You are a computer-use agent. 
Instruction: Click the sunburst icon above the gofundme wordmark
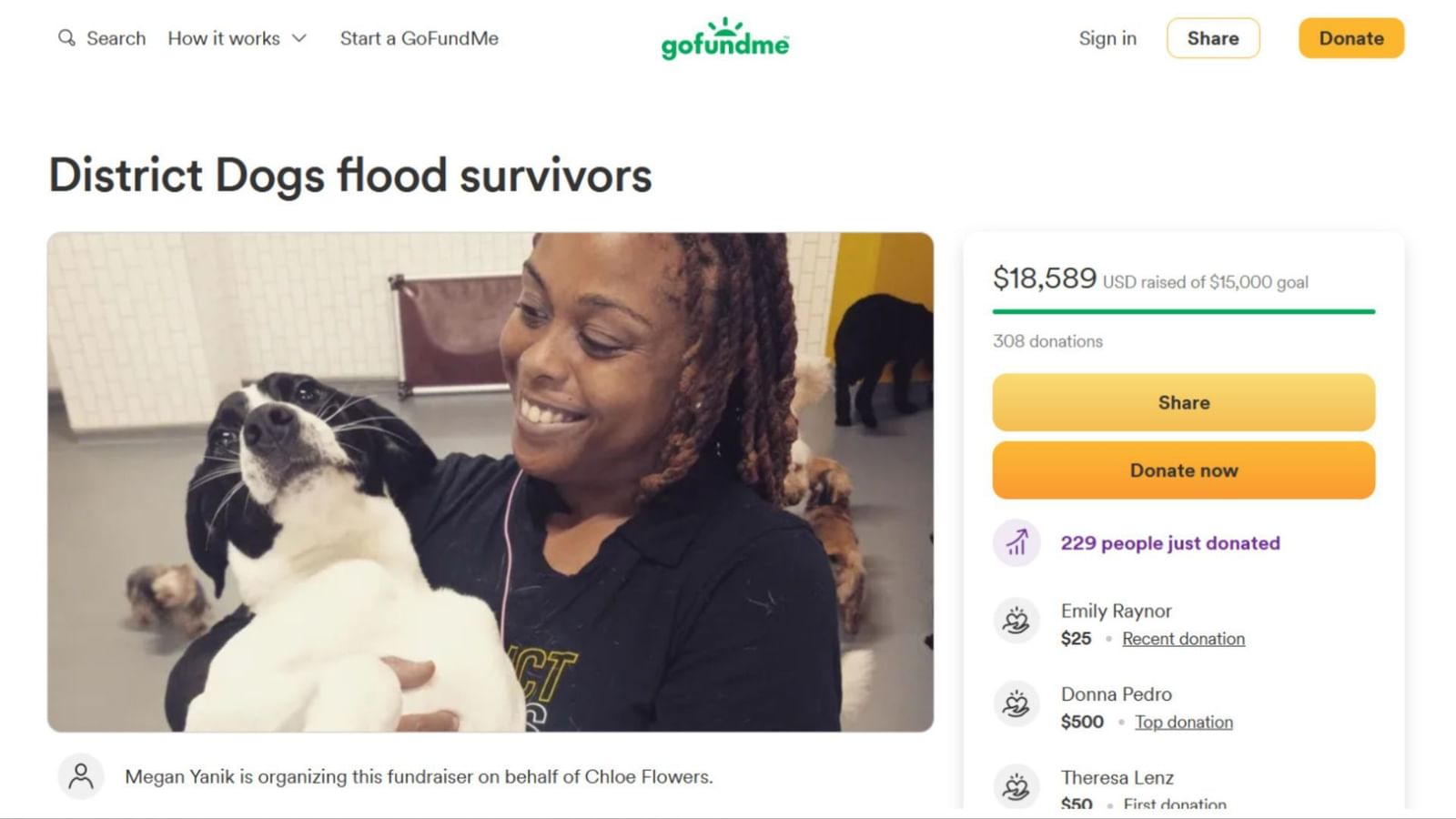coord(723,24)
